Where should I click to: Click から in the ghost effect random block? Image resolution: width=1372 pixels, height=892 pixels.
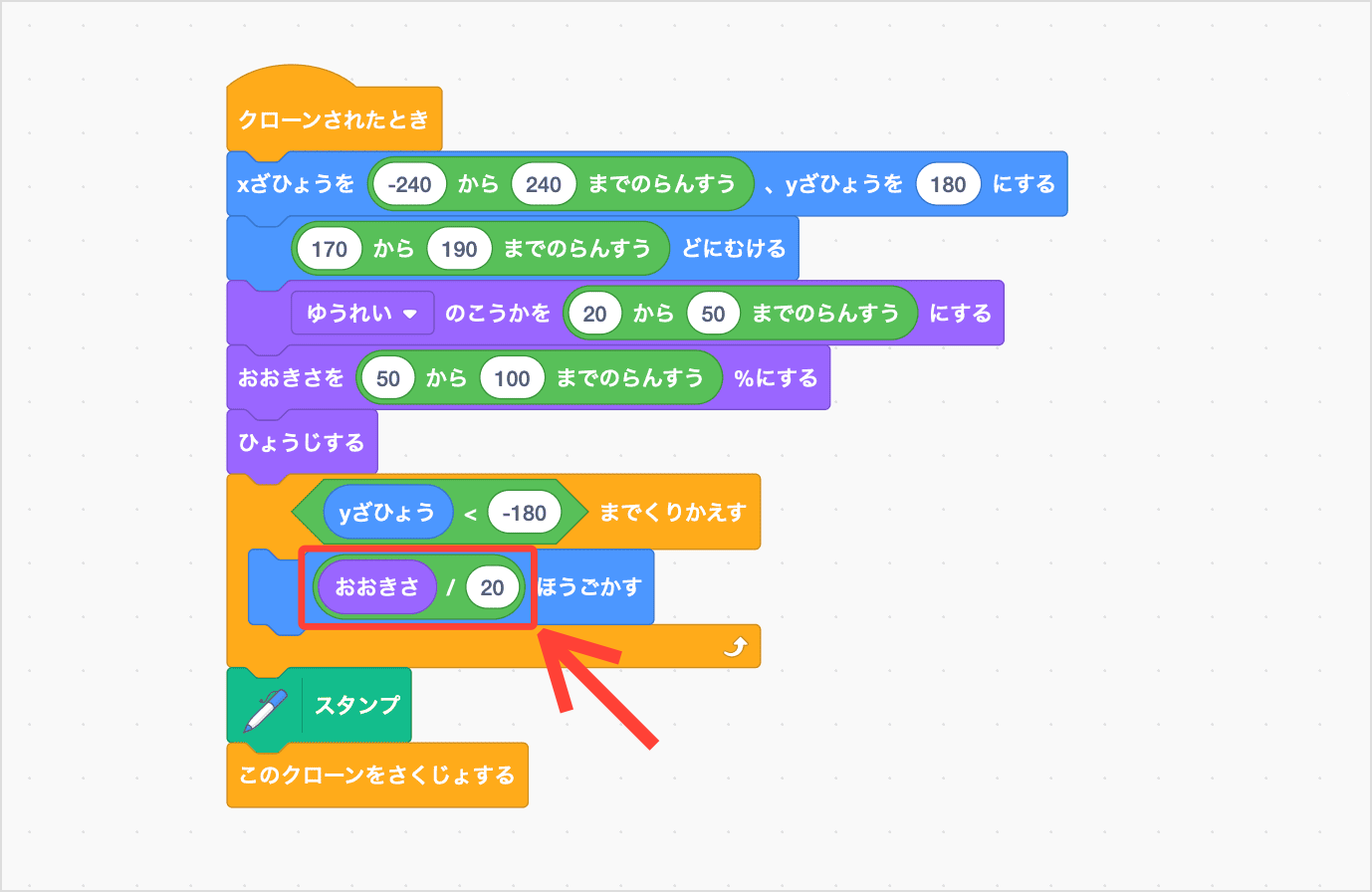coord(653,313)
